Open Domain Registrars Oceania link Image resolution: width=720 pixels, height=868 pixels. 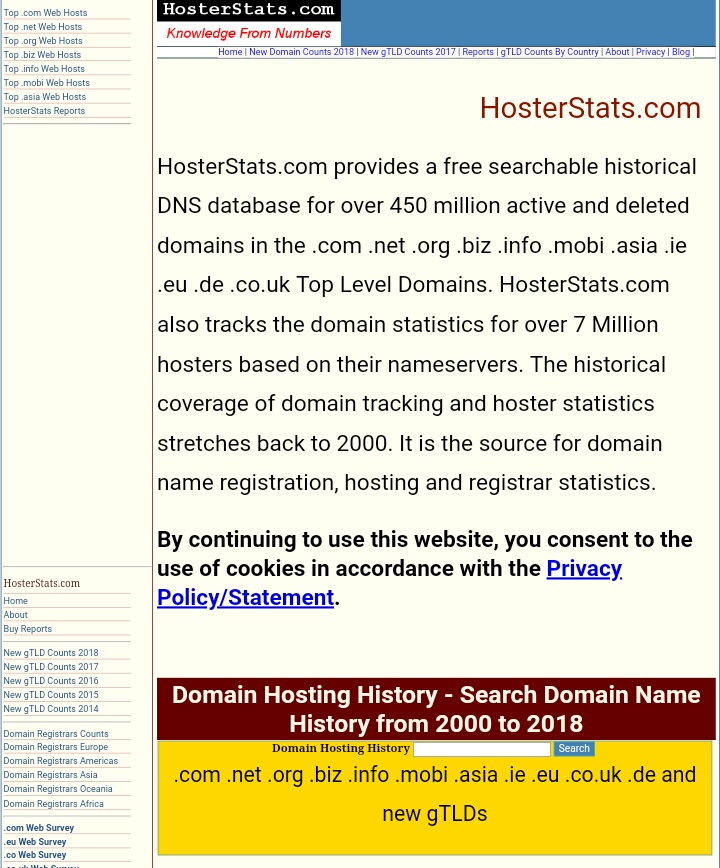(x=58, y=789)
